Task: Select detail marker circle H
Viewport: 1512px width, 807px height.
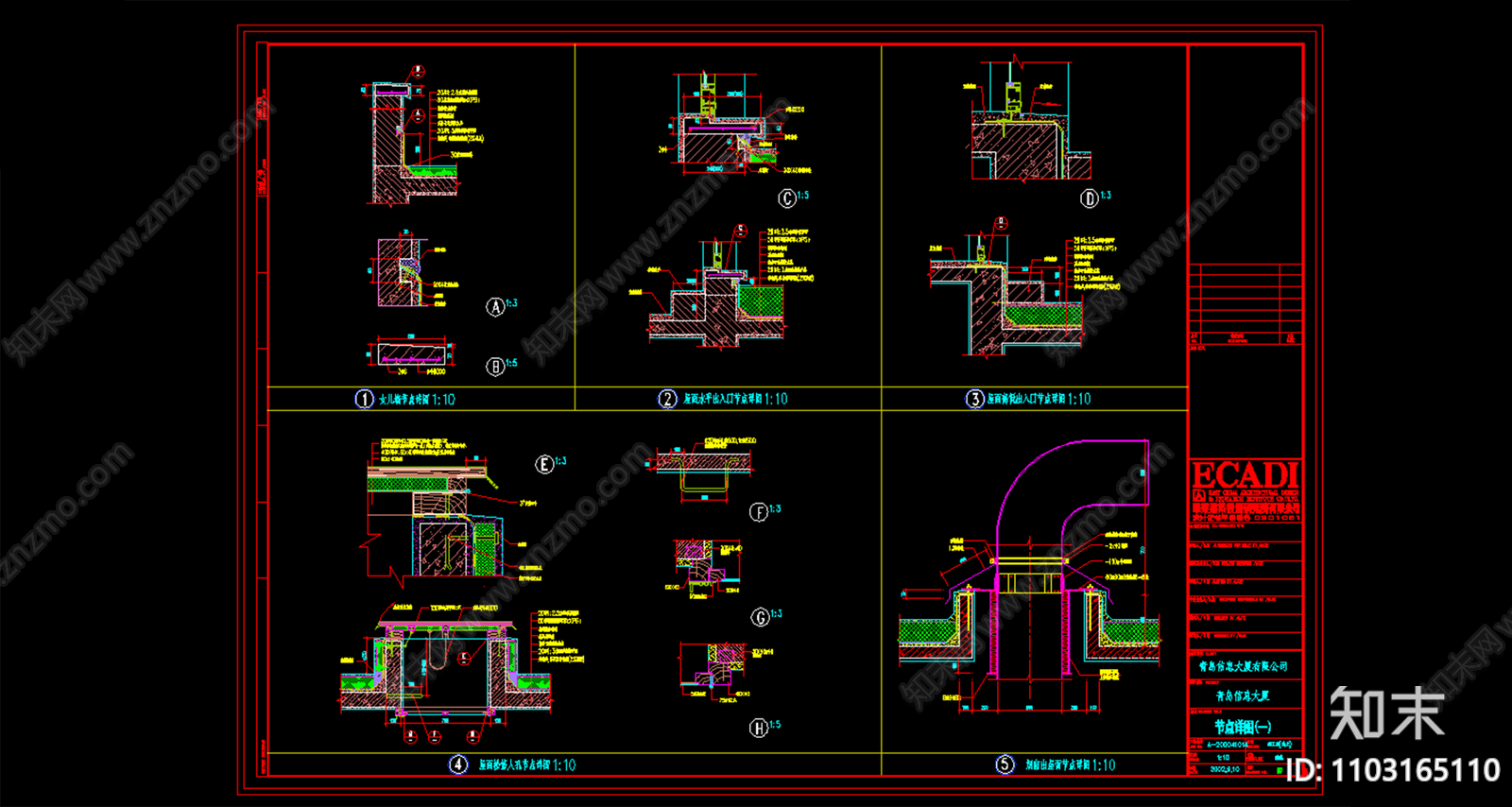Action: pos(759,728)
